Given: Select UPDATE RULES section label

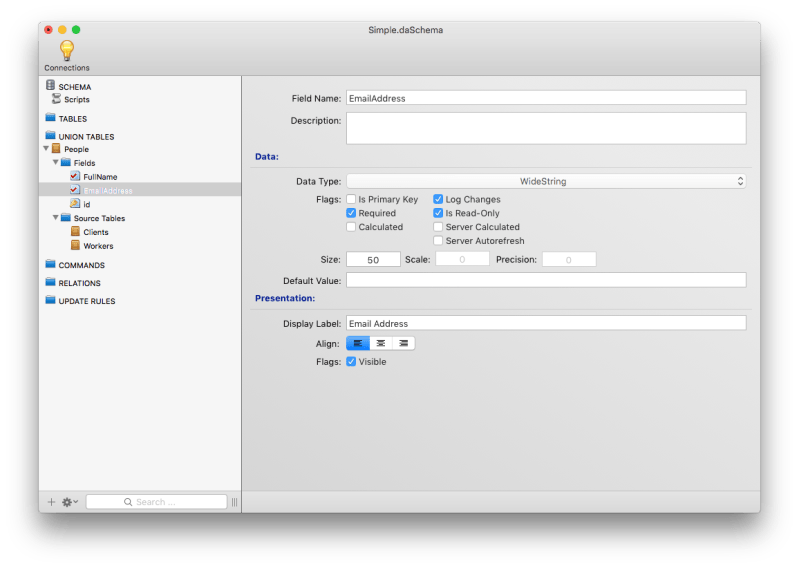Looking at the screenshot, I should pos(87,301).
